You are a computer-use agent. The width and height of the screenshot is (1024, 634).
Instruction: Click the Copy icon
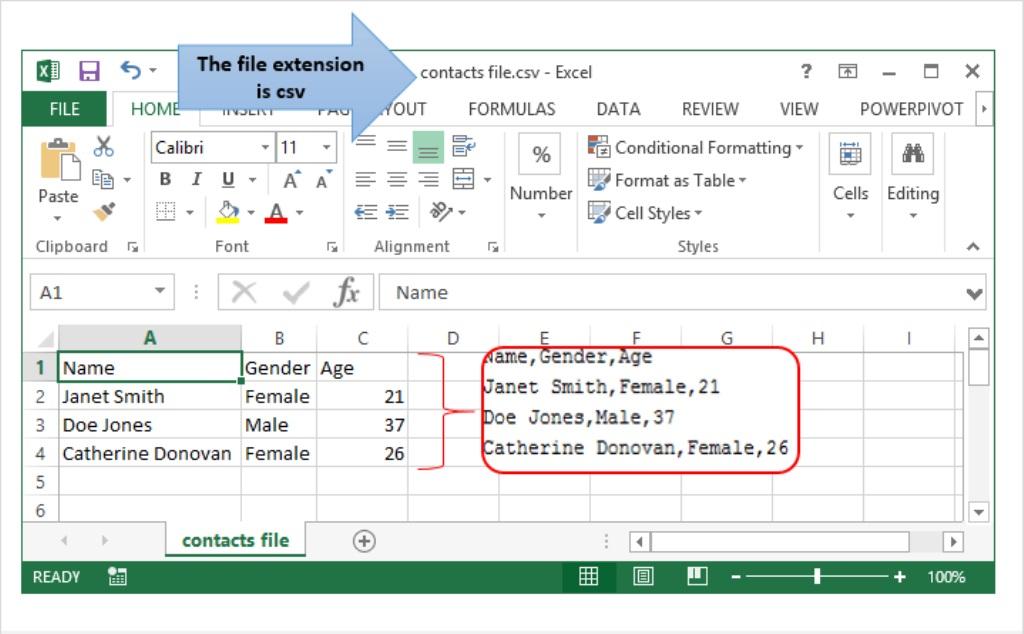click(103, 179)
